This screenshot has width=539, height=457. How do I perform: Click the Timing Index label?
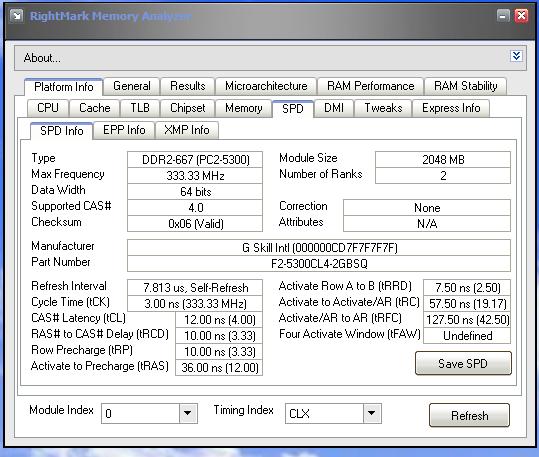pos(243,410)
